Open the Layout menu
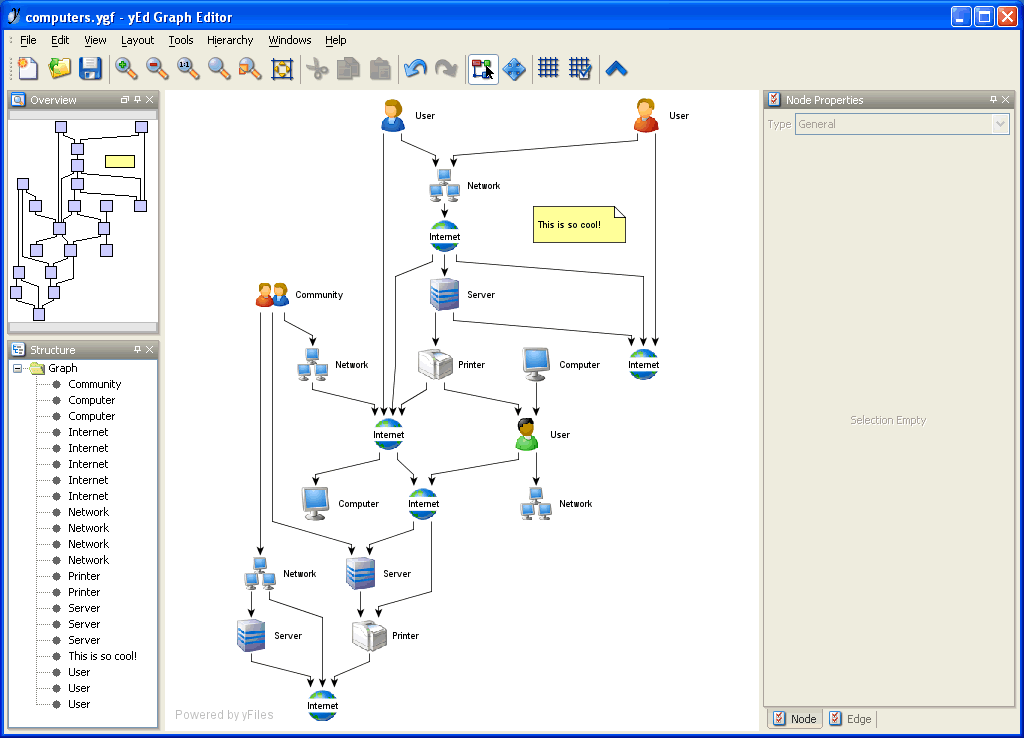1024x738 pixels. 137,40
